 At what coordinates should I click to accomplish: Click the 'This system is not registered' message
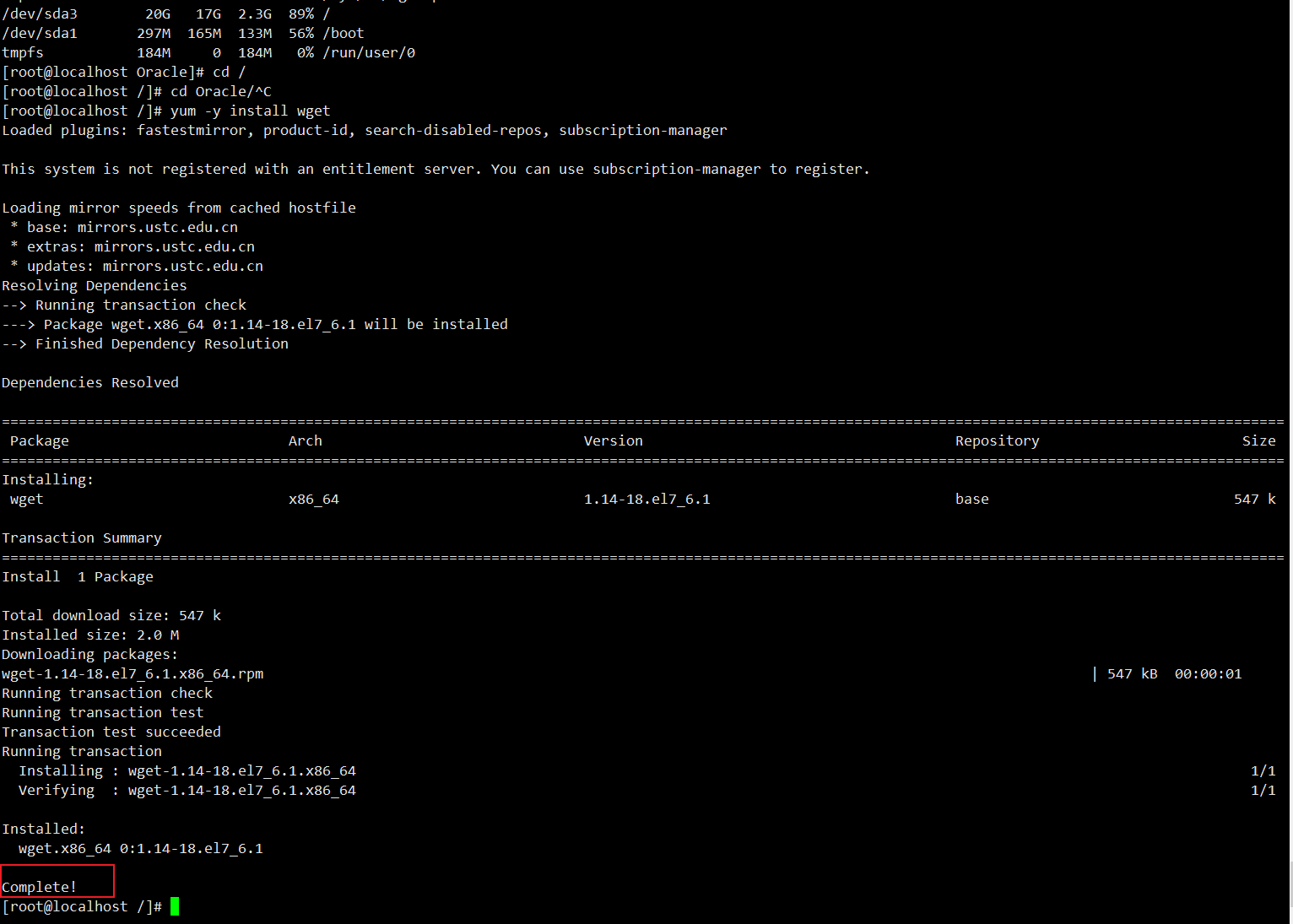(436, 169)
